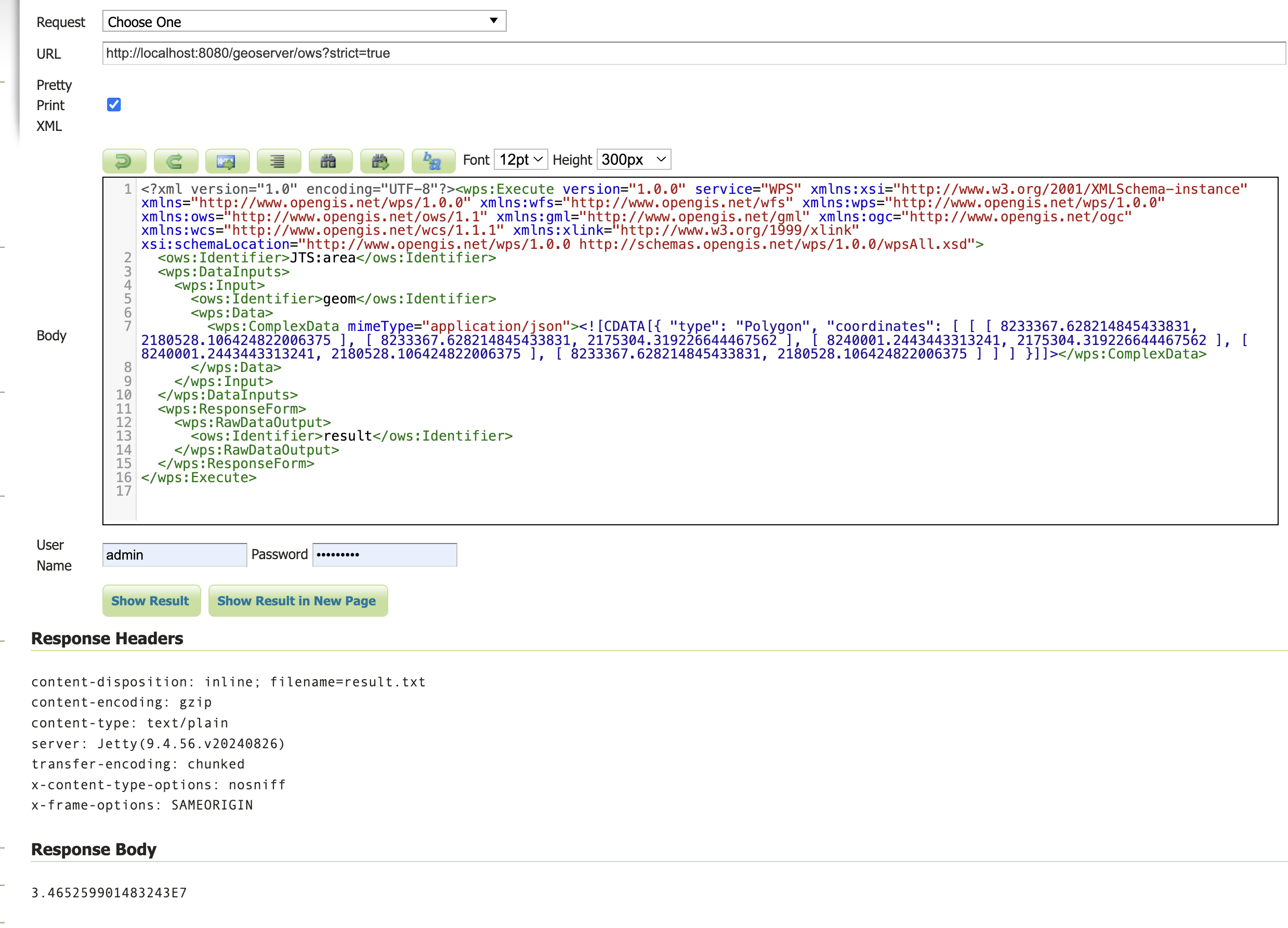This screenshot has height=928, width=1288.
Task: Select the response body value 3.465259901483243E7
Action: [109, 893]
